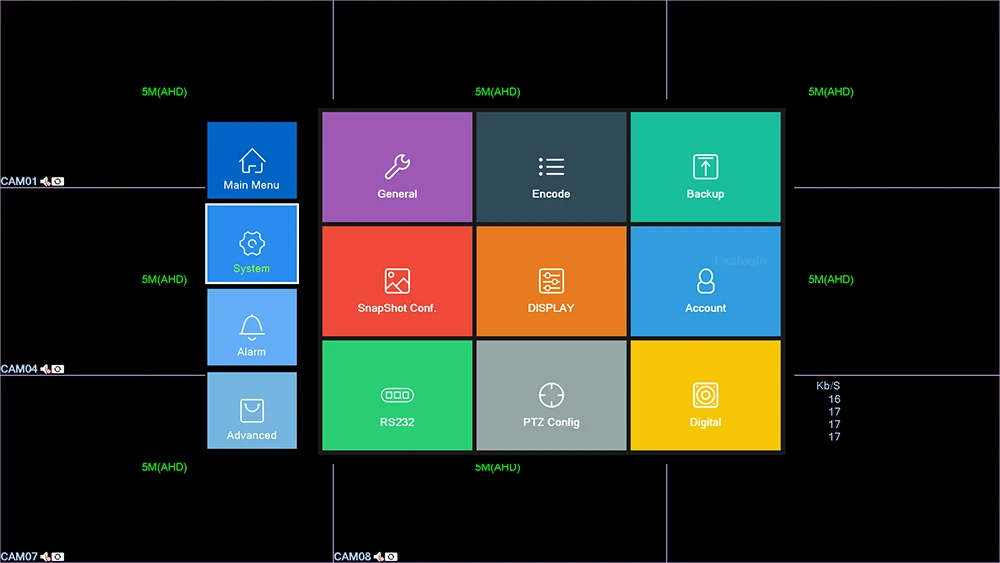The height and width of the screenshot is (563, 1000).
Task: Click the CAM07 muted speaker icon
Action: [45, 557]
